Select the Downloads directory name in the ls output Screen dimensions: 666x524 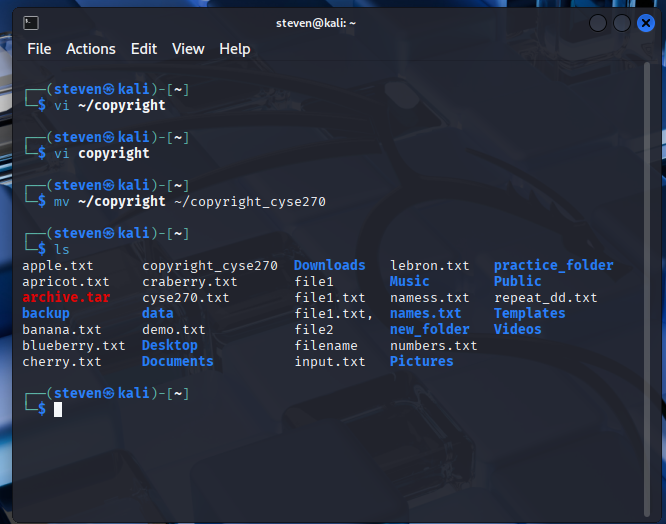pyautogui.click(x=329, y=265)
